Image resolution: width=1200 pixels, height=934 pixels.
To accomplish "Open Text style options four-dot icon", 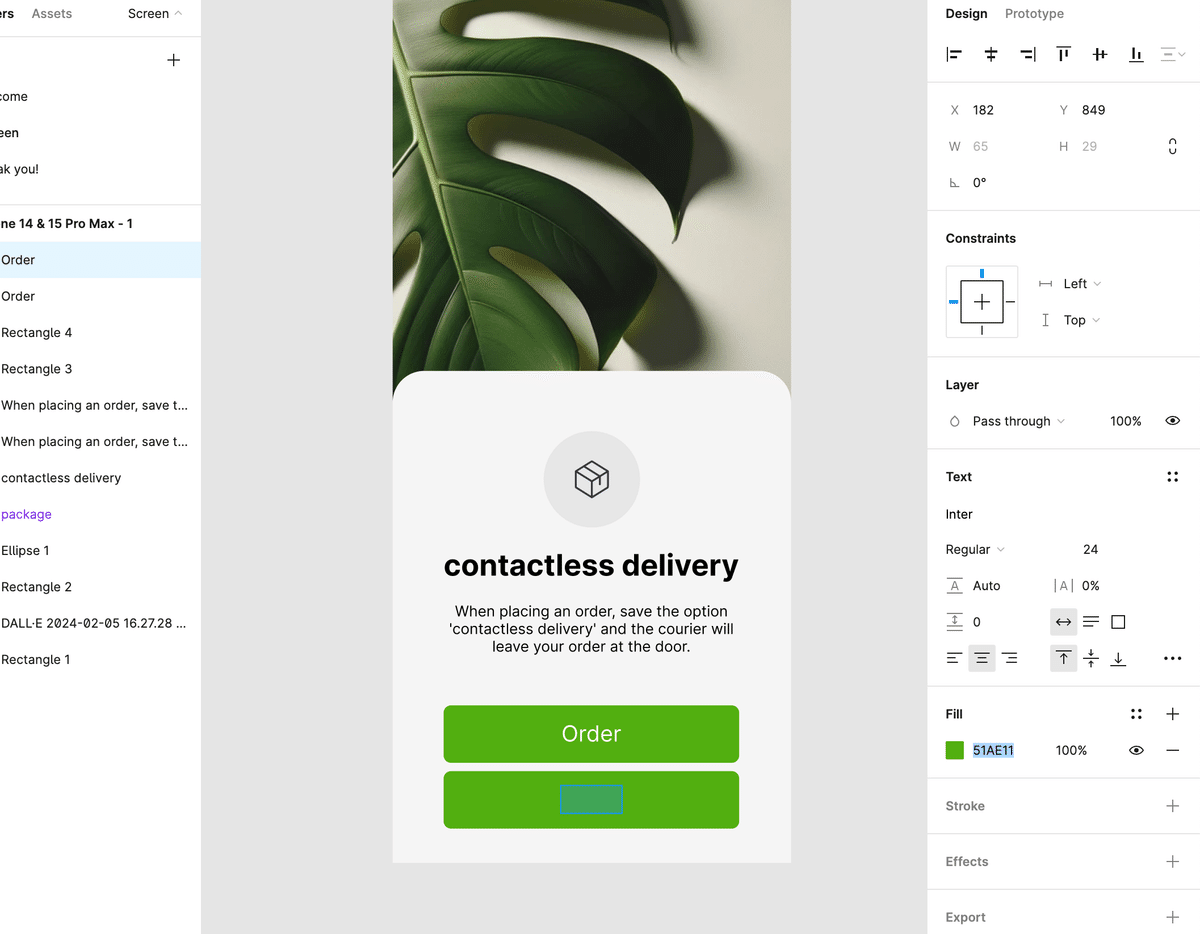I will 1173,477.
